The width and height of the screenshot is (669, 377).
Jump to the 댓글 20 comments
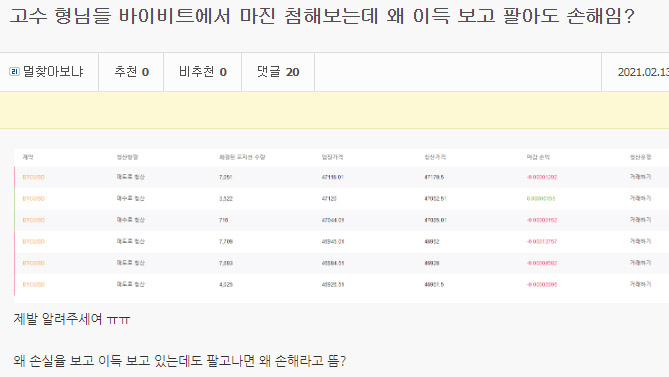pos(278,72)
